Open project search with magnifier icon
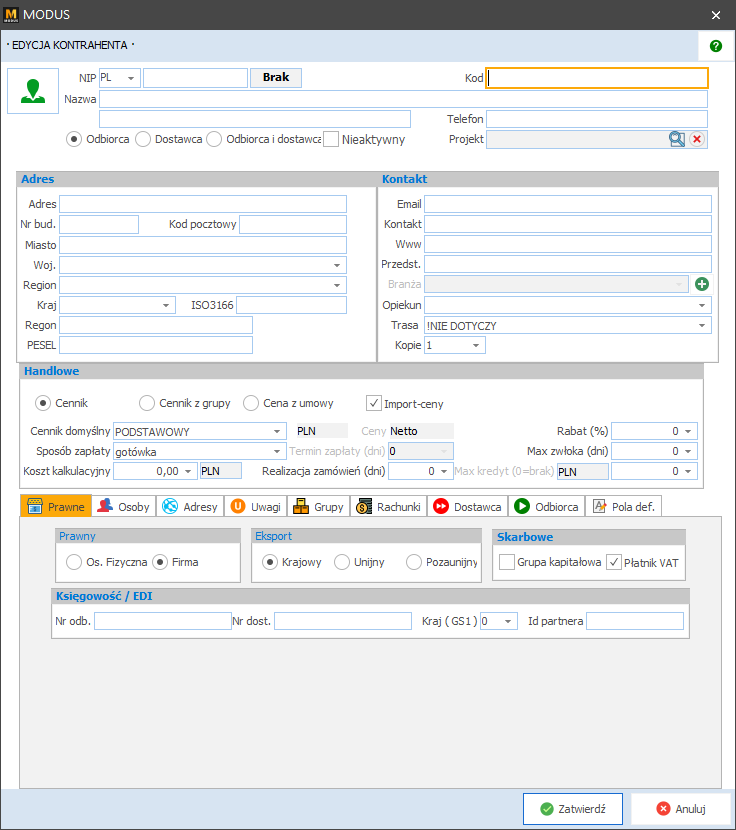Viewport: 736px width, 830px height. 677,140
